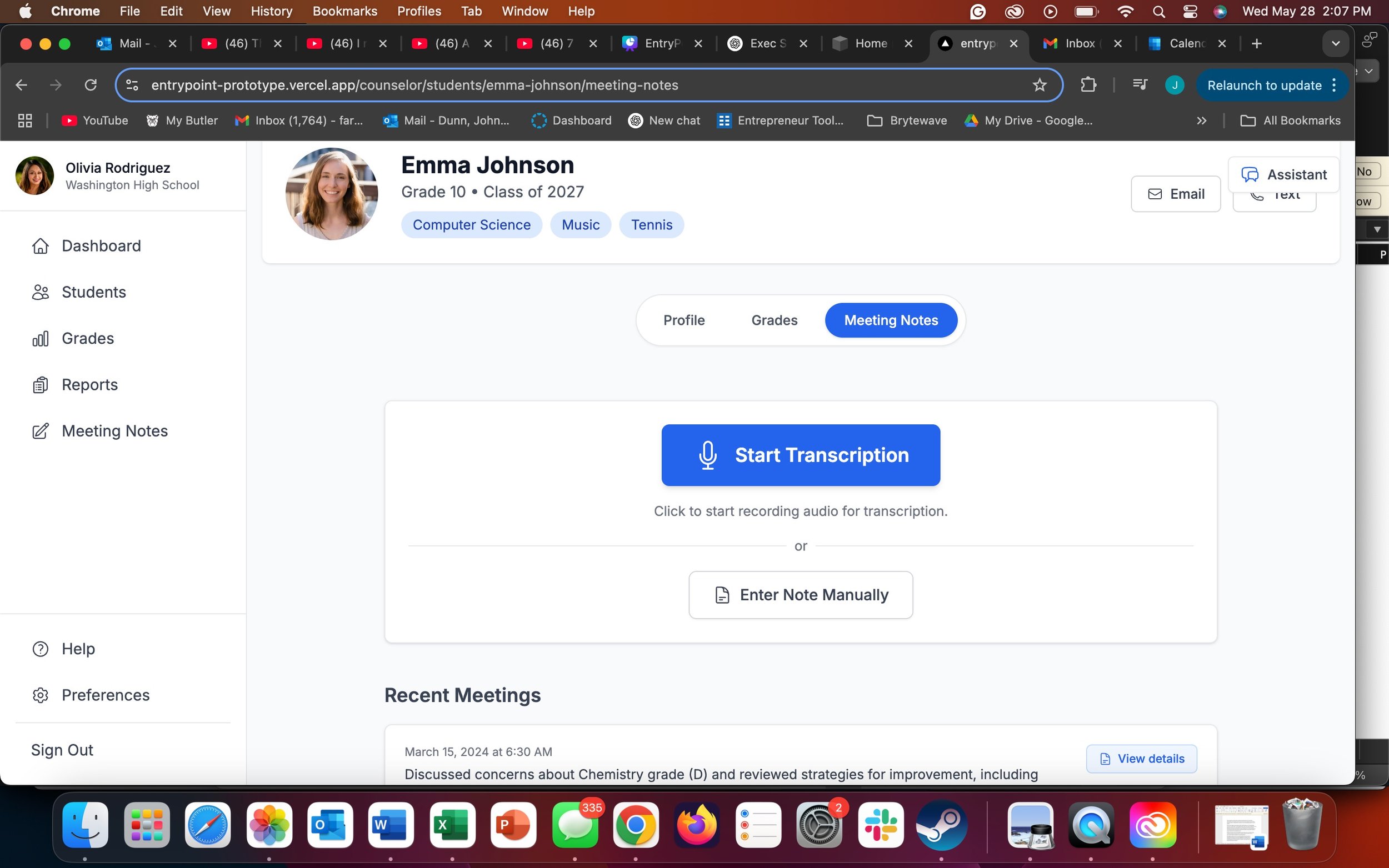Open the My Butler bookmark
The width and height of the screenshot is (1389, 868).
pyautogui.click(x=182, y=121)
